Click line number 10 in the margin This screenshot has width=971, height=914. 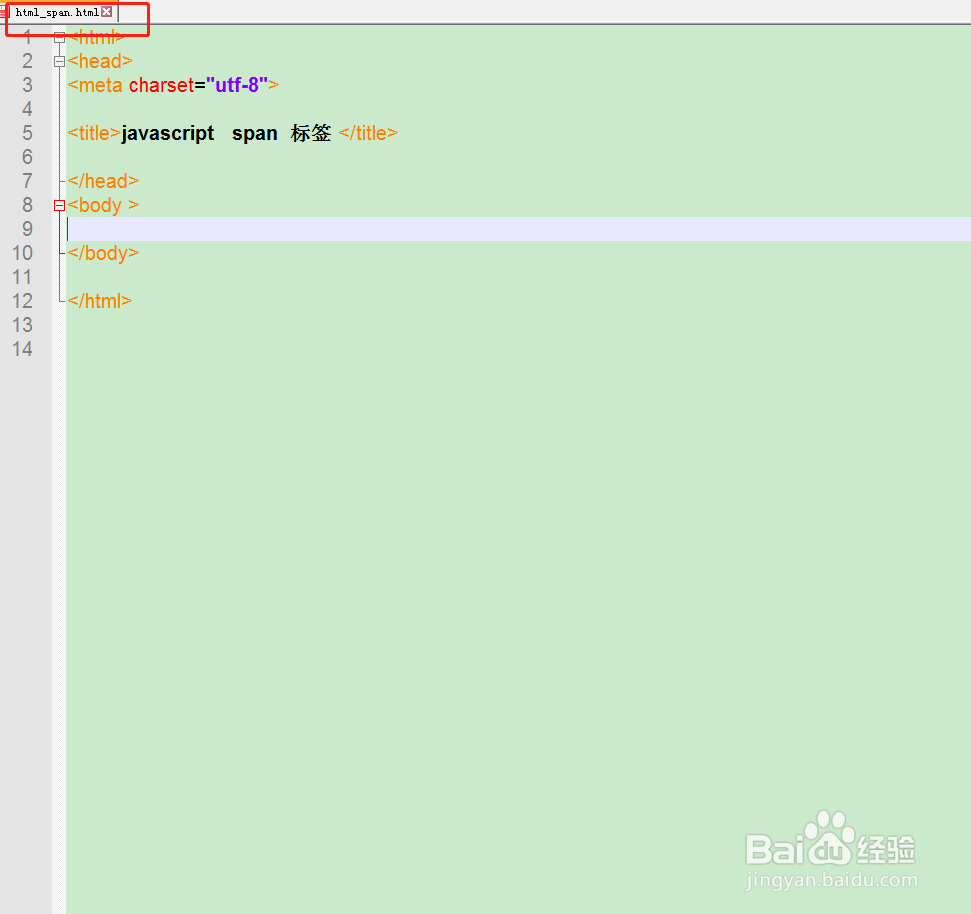(22, 253)
